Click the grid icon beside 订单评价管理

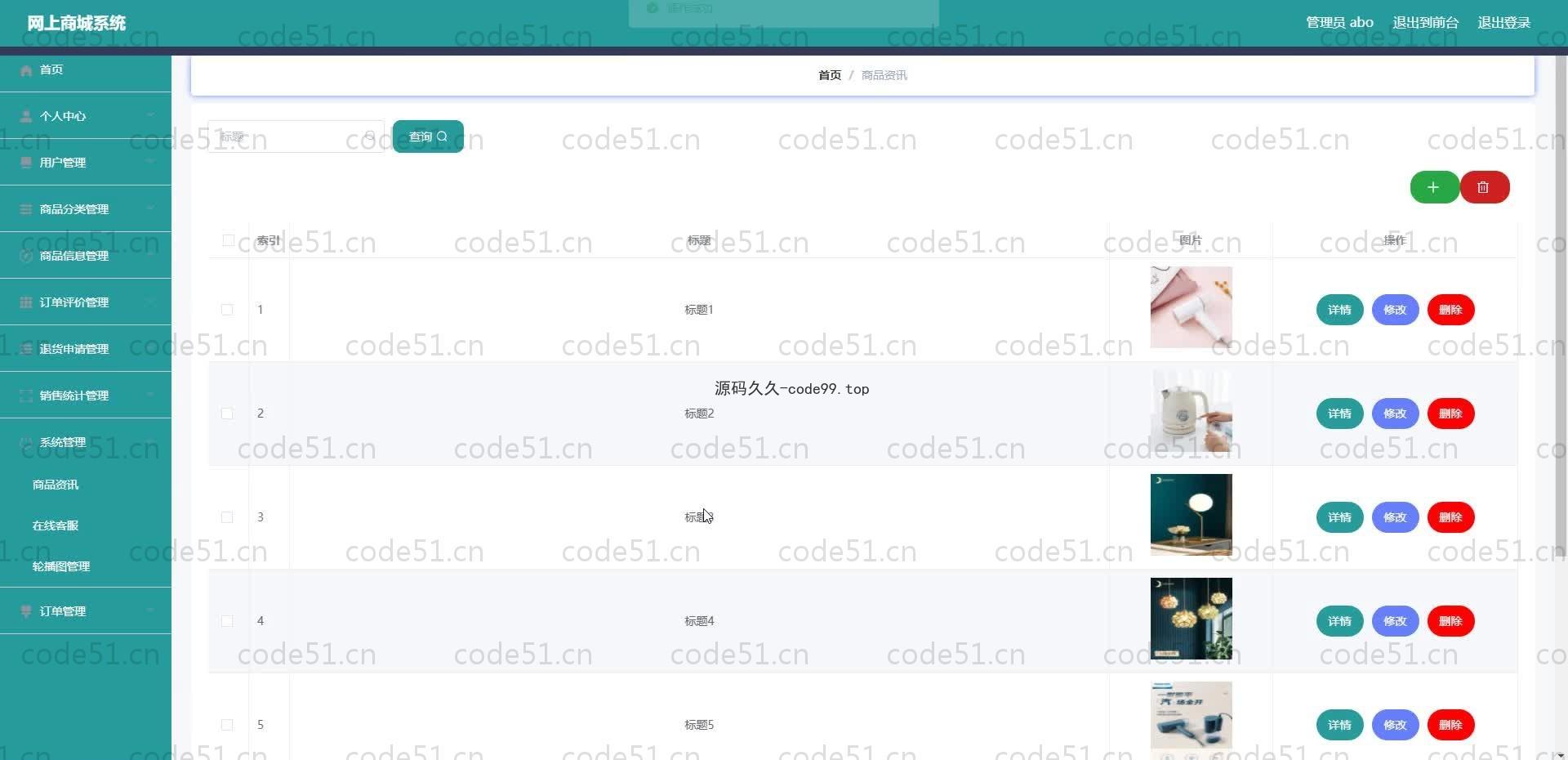tap(26, 302)
